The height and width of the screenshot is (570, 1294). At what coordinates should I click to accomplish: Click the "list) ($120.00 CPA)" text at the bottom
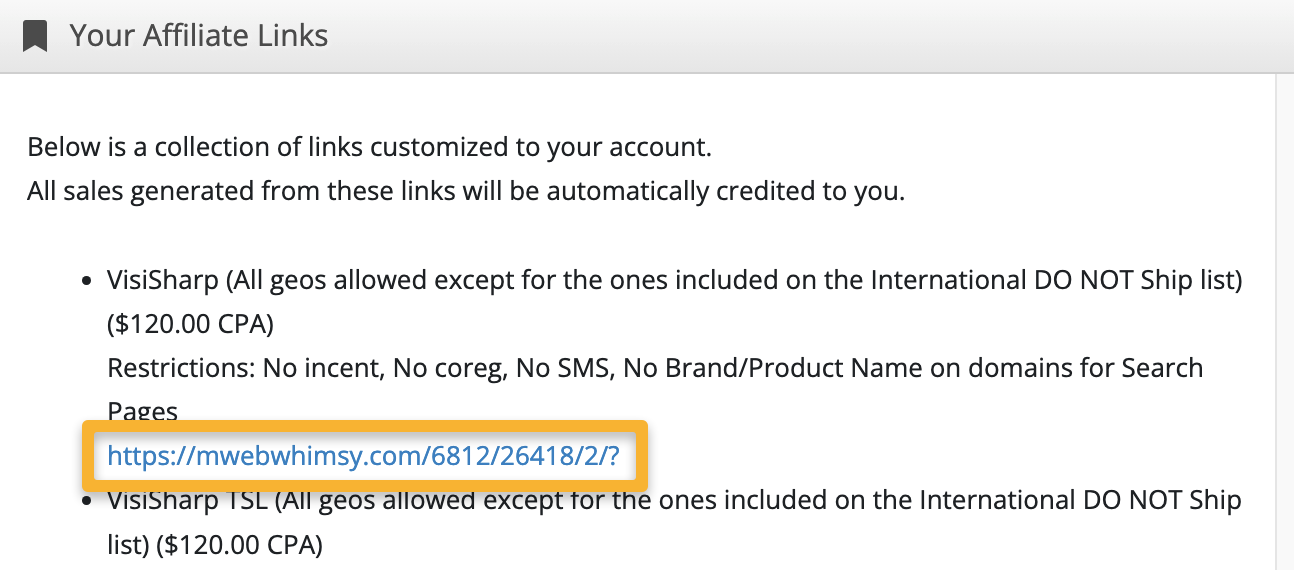(214, 544)
